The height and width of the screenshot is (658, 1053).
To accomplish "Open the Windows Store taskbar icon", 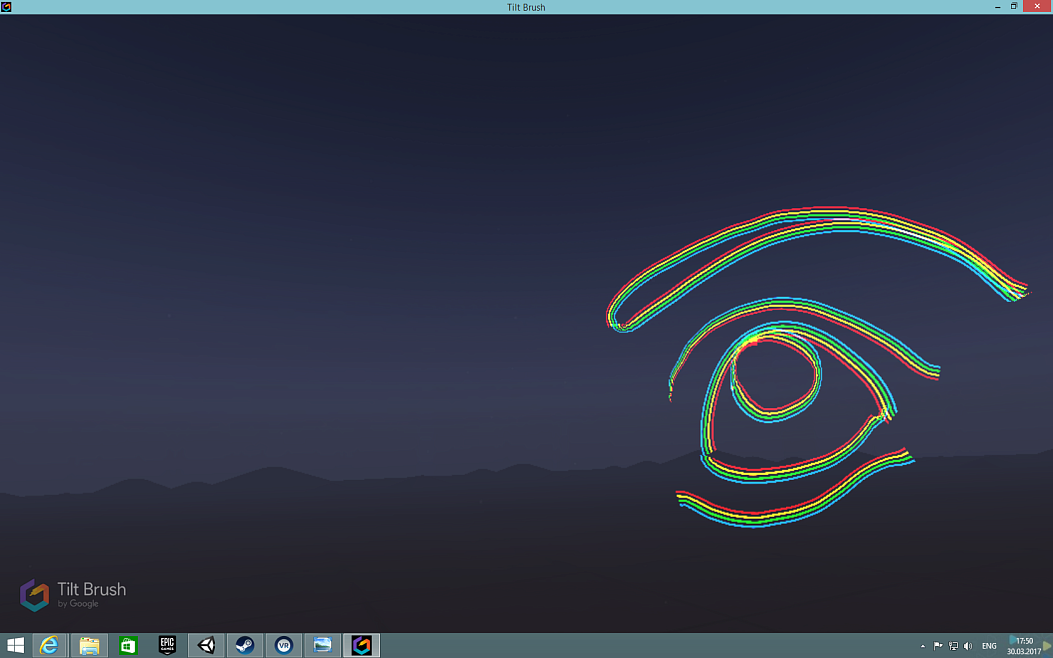I will click(x=128, y=646).
